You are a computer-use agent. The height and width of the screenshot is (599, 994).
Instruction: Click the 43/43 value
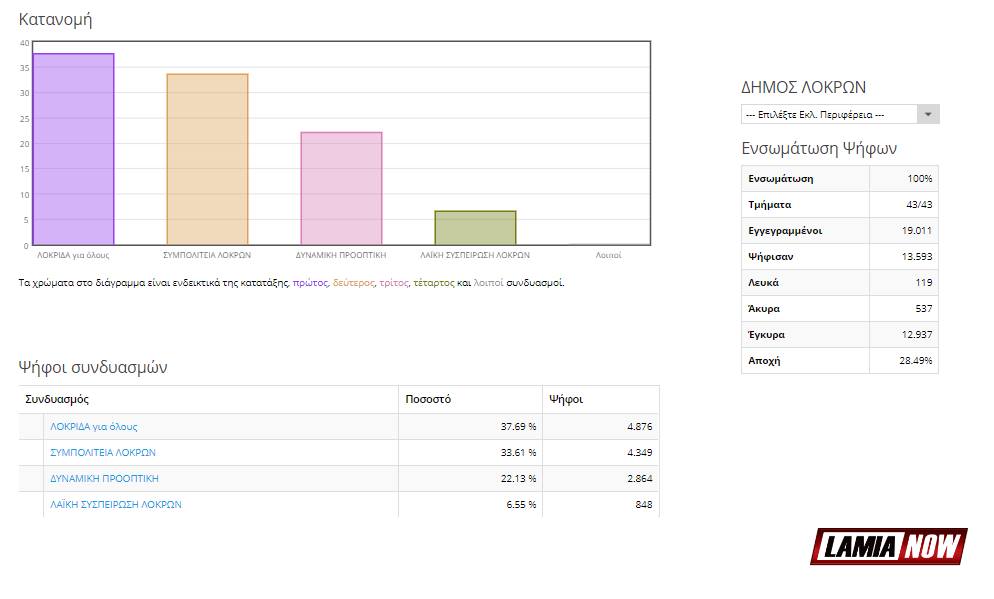pos(919,205)
